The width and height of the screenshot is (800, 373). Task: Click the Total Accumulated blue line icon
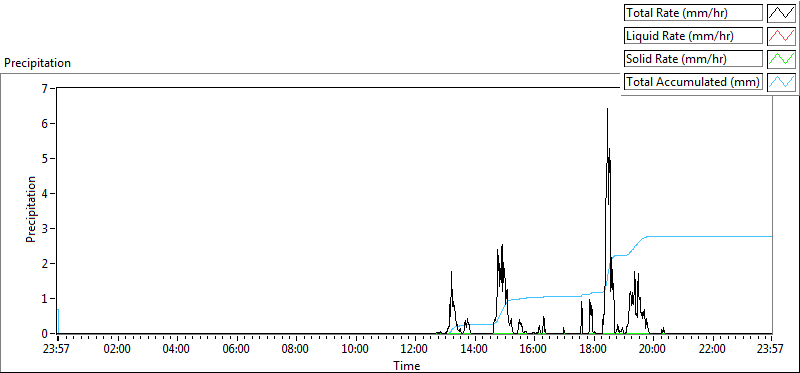click(x=781, y=82)
